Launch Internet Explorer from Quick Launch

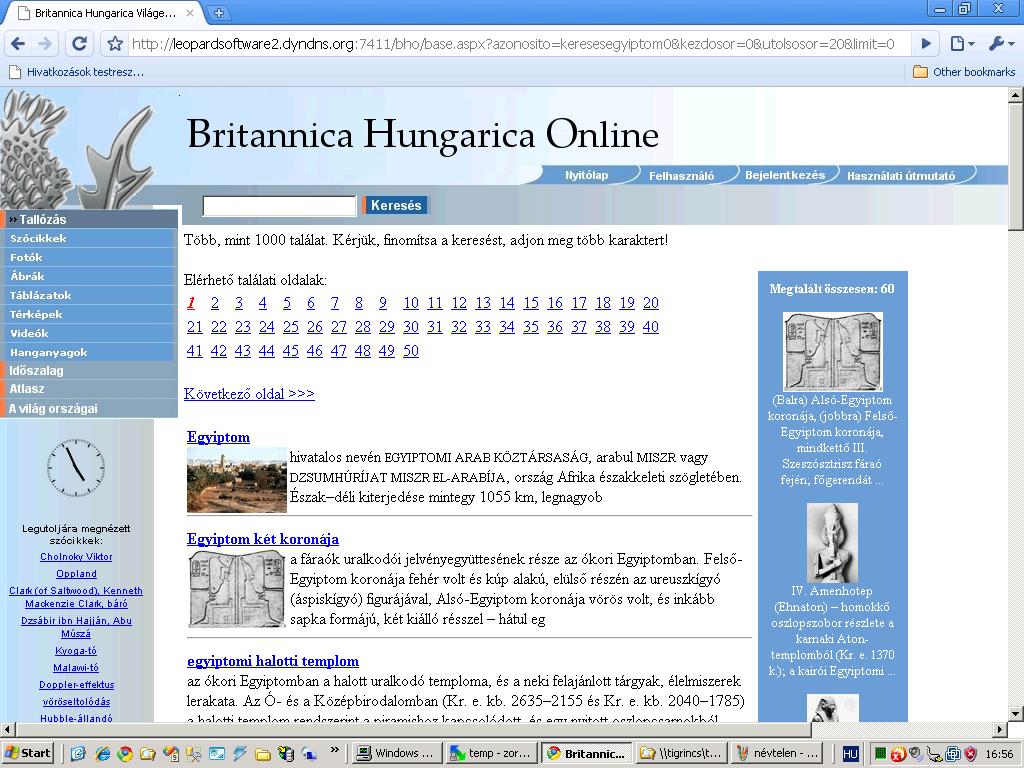point(103,754)
